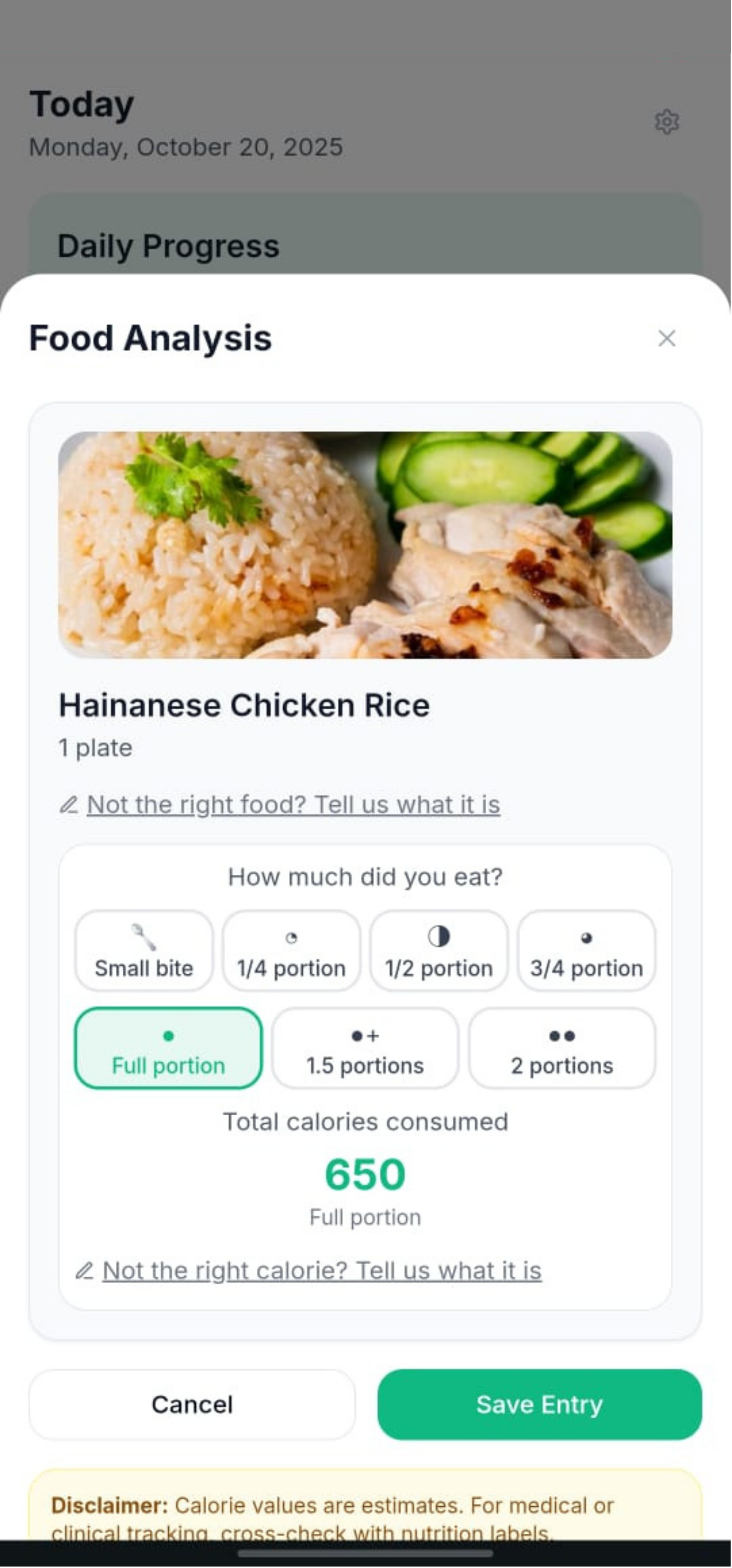Tap the quarter-circle icon for 1/4 portion
Screen dimensions: 732x1568
(x=291, y=938)
